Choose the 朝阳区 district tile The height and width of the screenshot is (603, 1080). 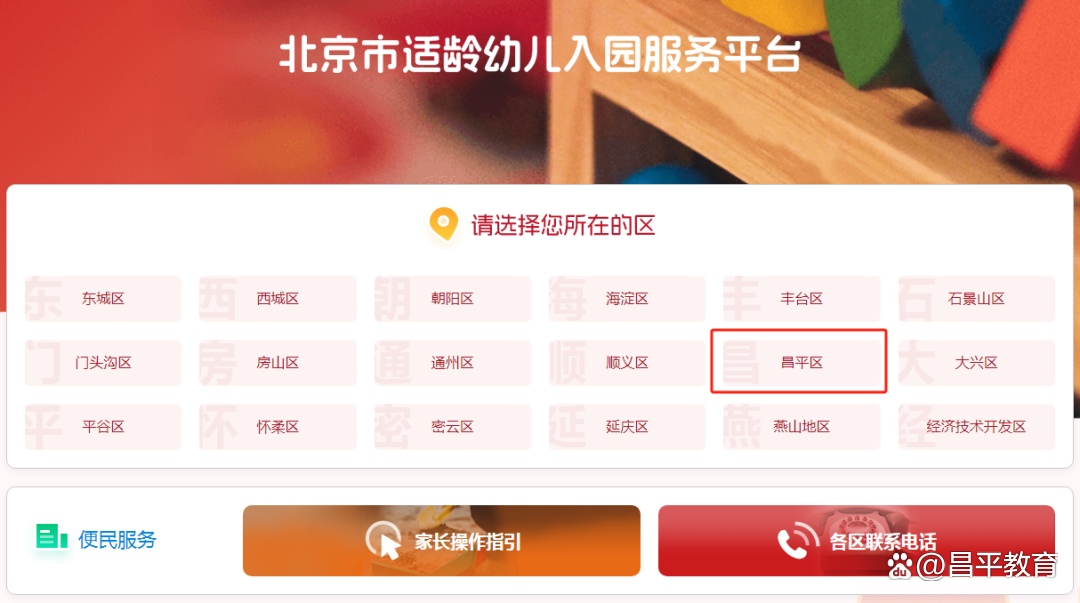click(453, 298)
